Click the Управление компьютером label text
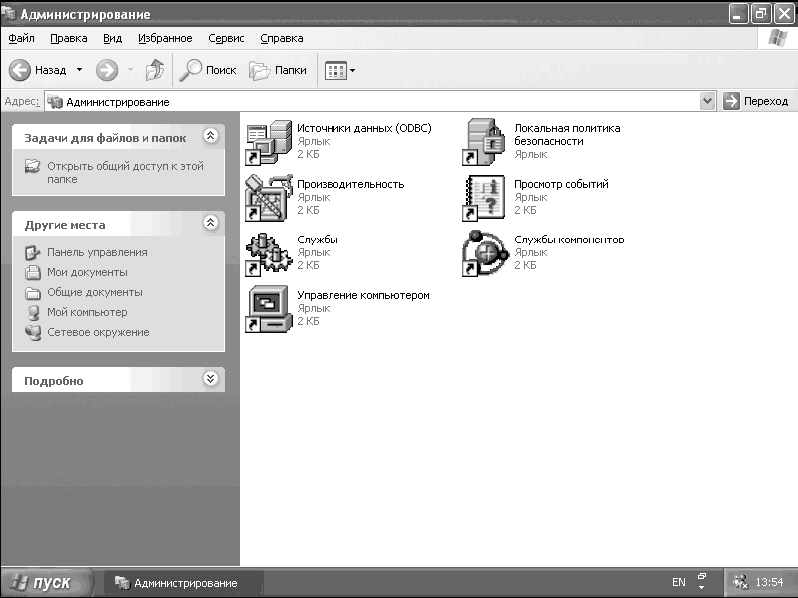798x598 pixels. coord(363,295)
